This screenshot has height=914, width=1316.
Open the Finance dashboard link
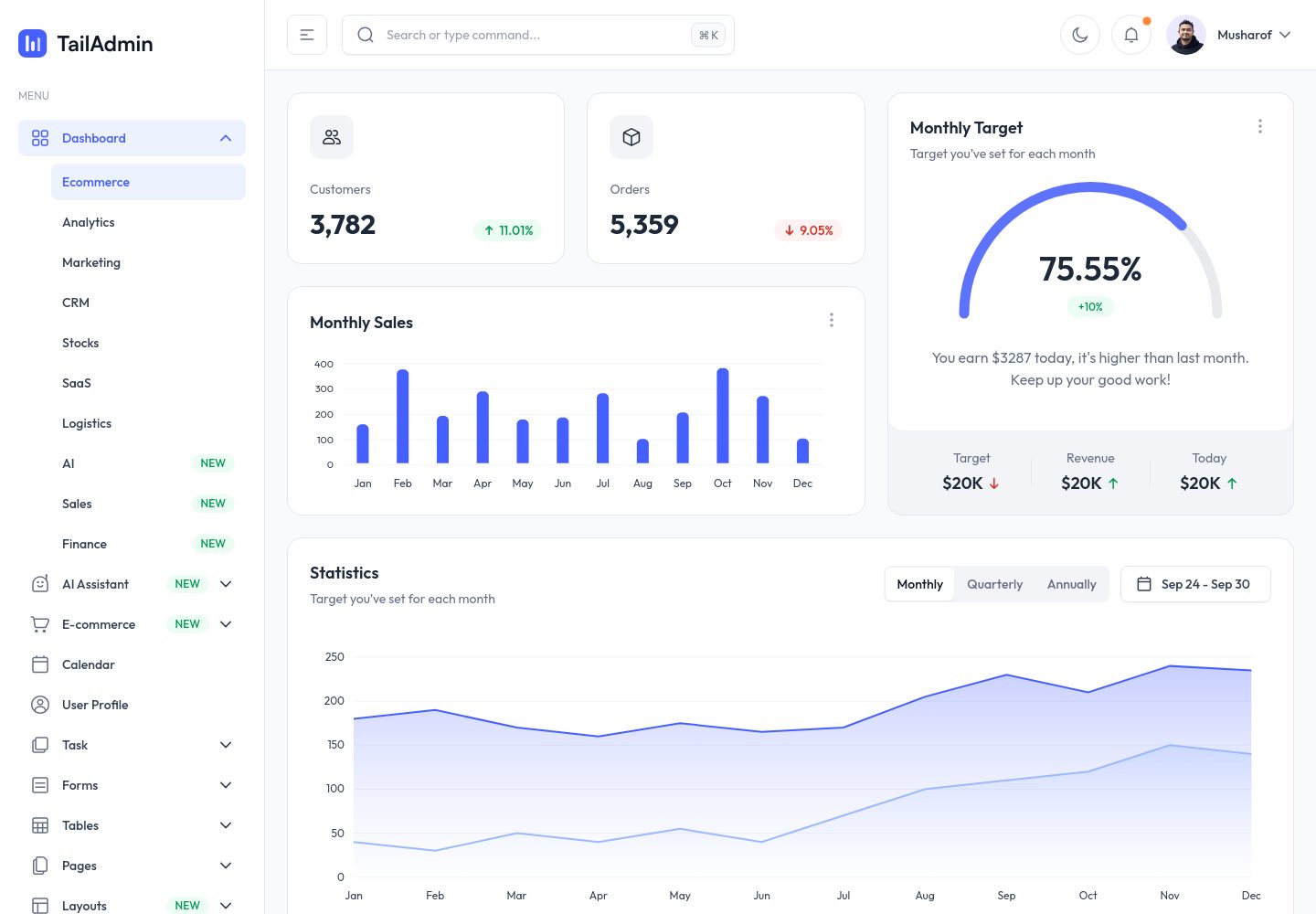pyautogui.click(x=148, y=544)
